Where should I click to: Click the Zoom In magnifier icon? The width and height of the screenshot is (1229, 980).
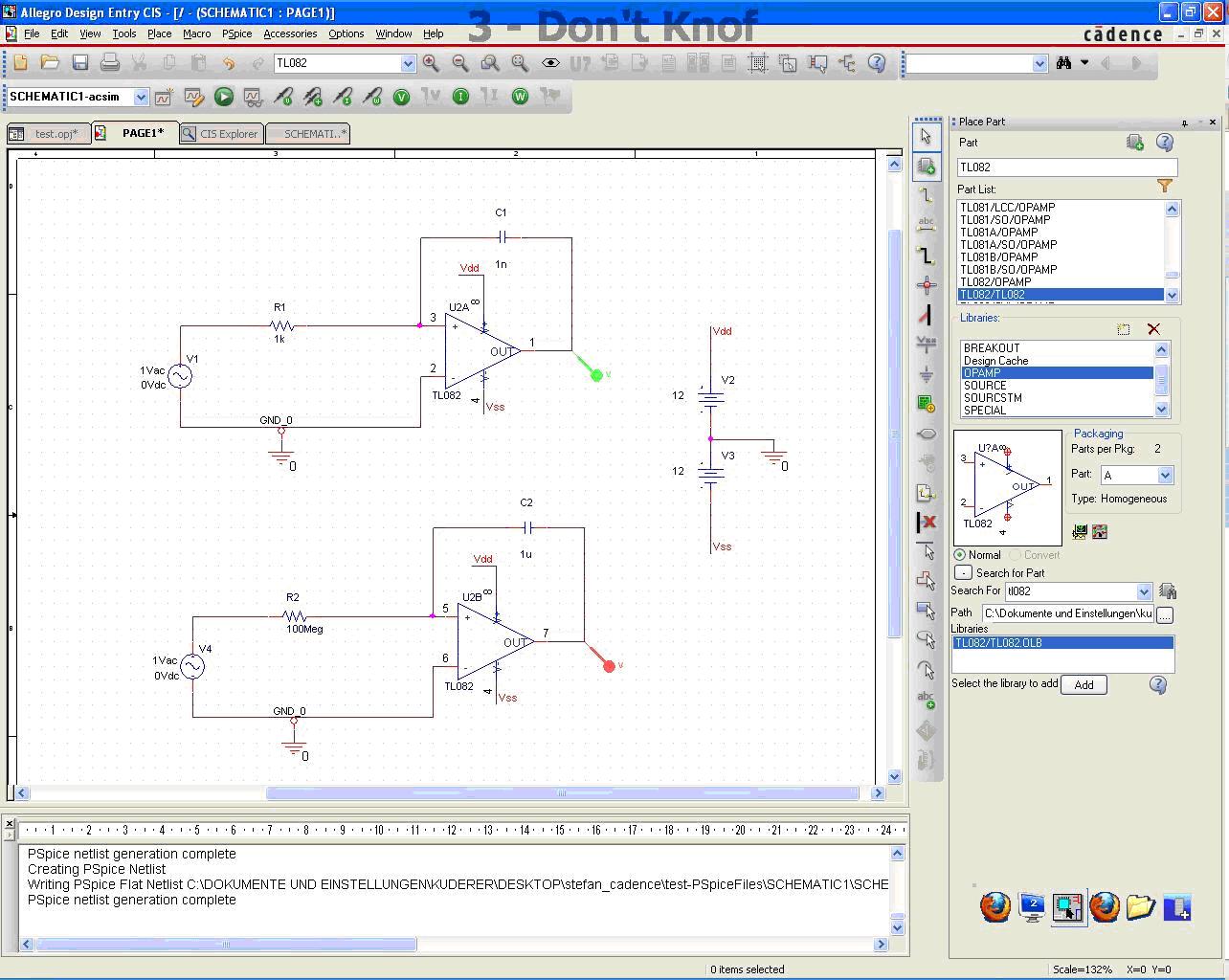pyautogui.click(x=431, y=63)
